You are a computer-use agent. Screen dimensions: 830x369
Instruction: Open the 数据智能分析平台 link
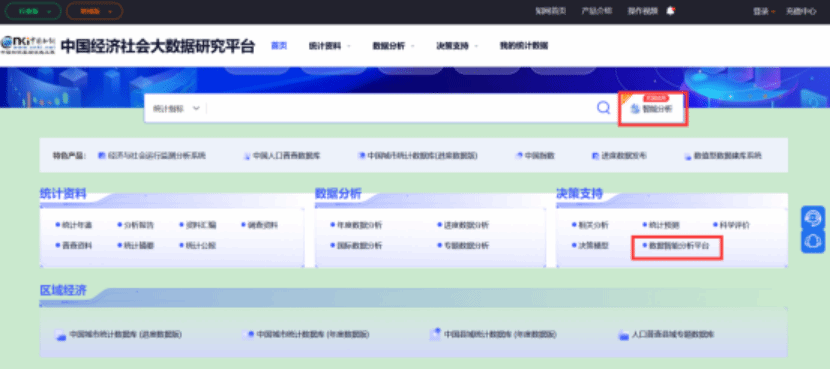(679, 246)
